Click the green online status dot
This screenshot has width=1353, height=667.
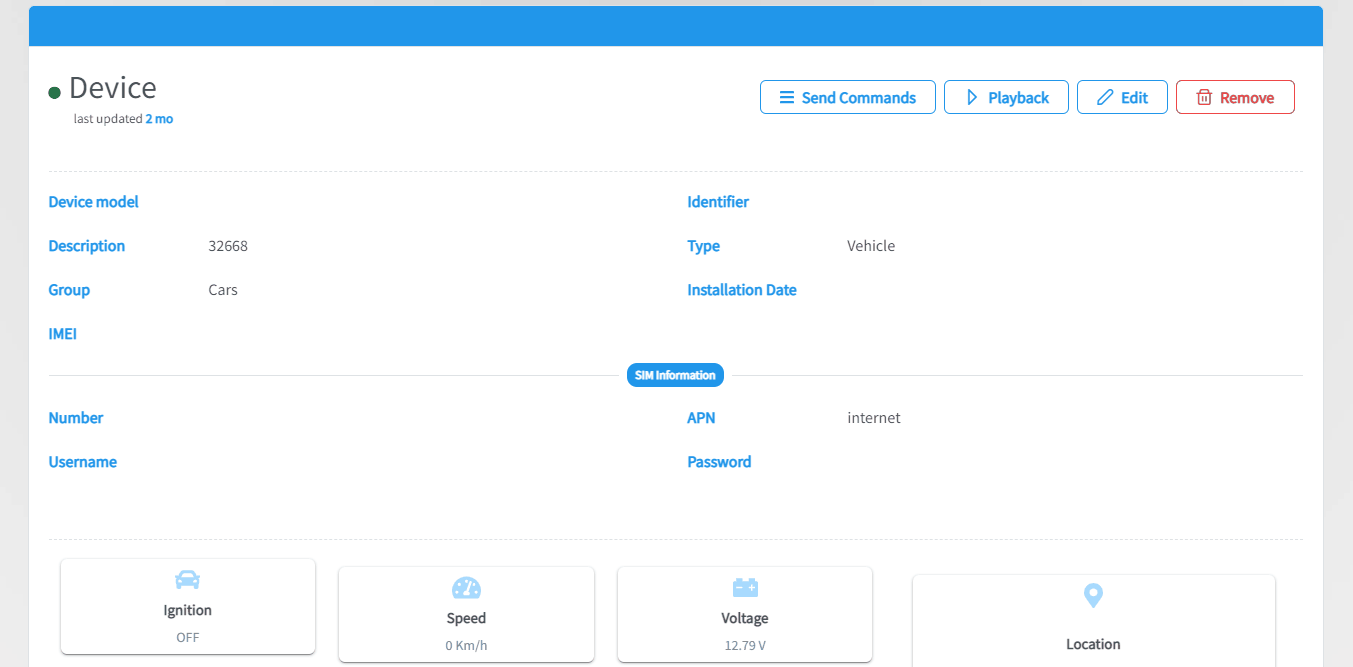point(55,93)
